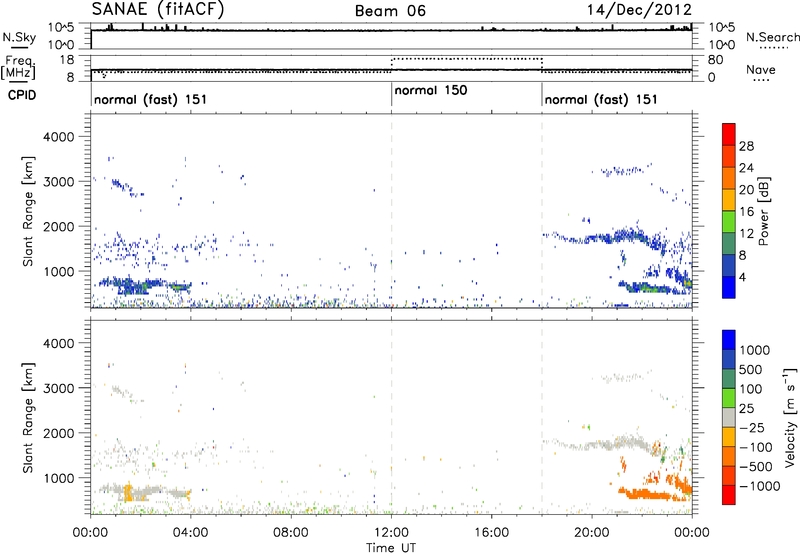Click the date '14/Dec/2012'
The image size is (800, 554).
[x=639, y=10]
